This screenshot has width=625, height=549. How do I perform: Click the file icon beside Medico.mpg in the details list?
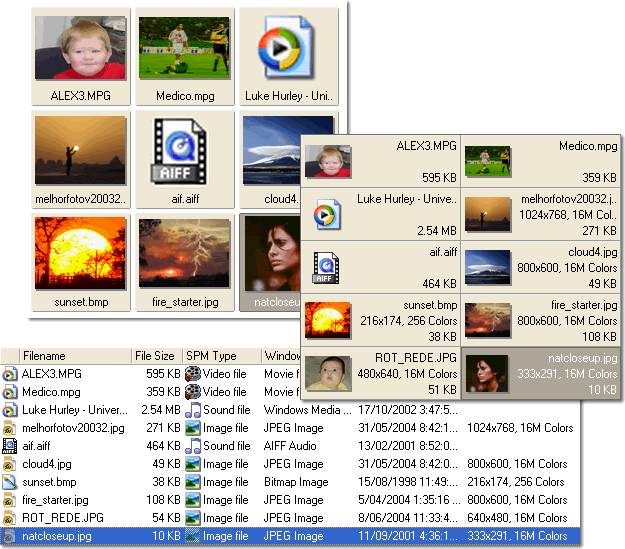pos(10,392)
